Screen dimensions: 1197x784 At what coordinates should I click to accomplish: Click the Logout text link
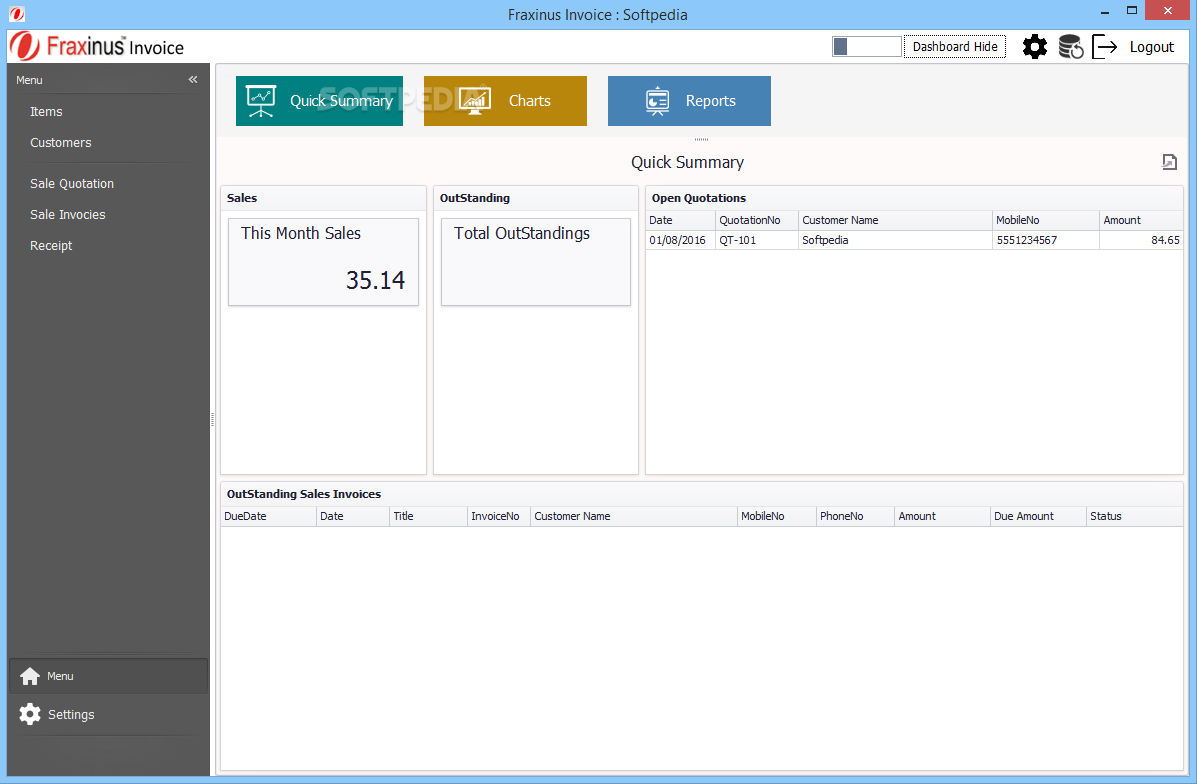pos(1151,47)
